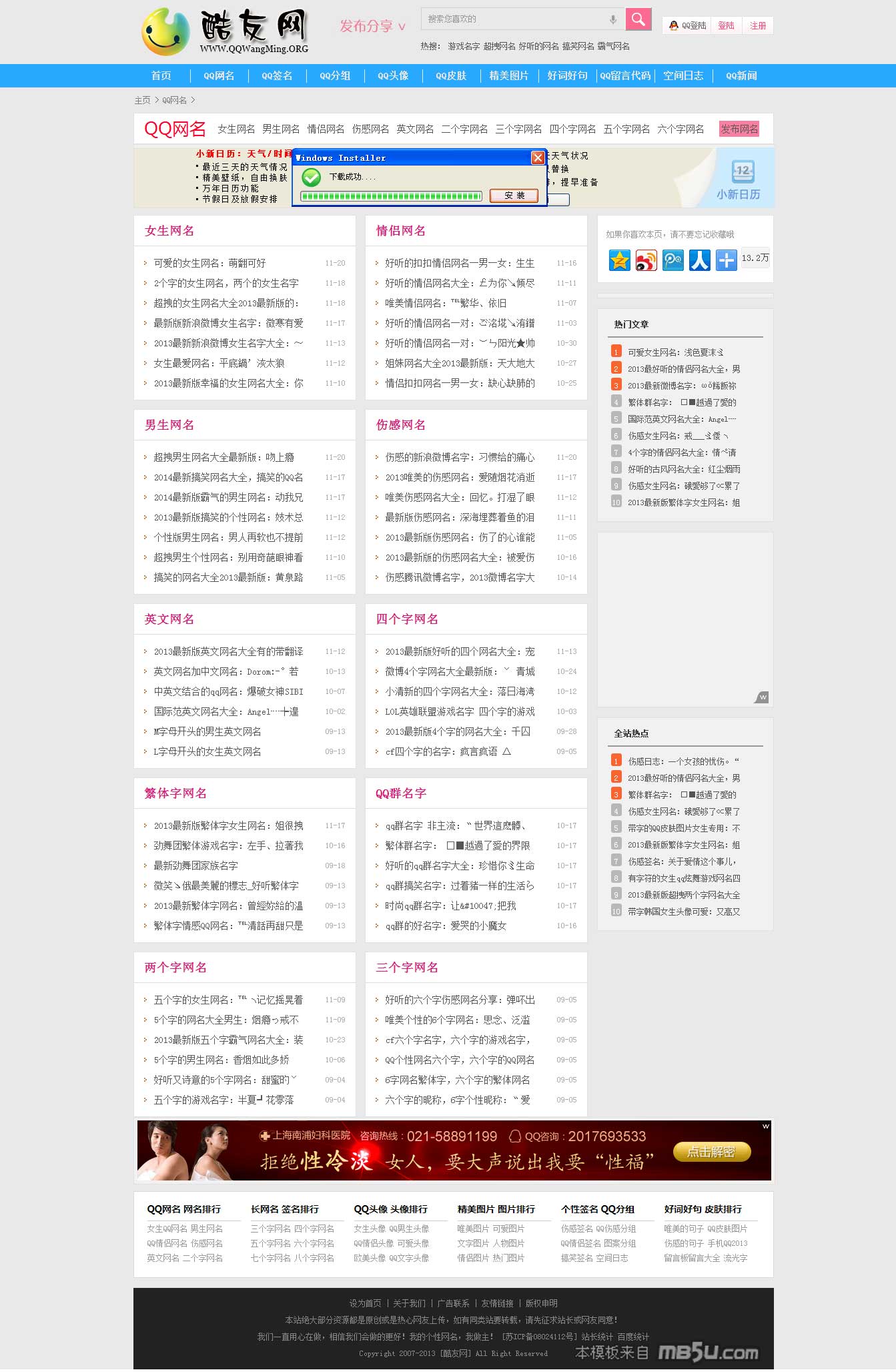Open the 点击解密 banner button

(711, 1151)
